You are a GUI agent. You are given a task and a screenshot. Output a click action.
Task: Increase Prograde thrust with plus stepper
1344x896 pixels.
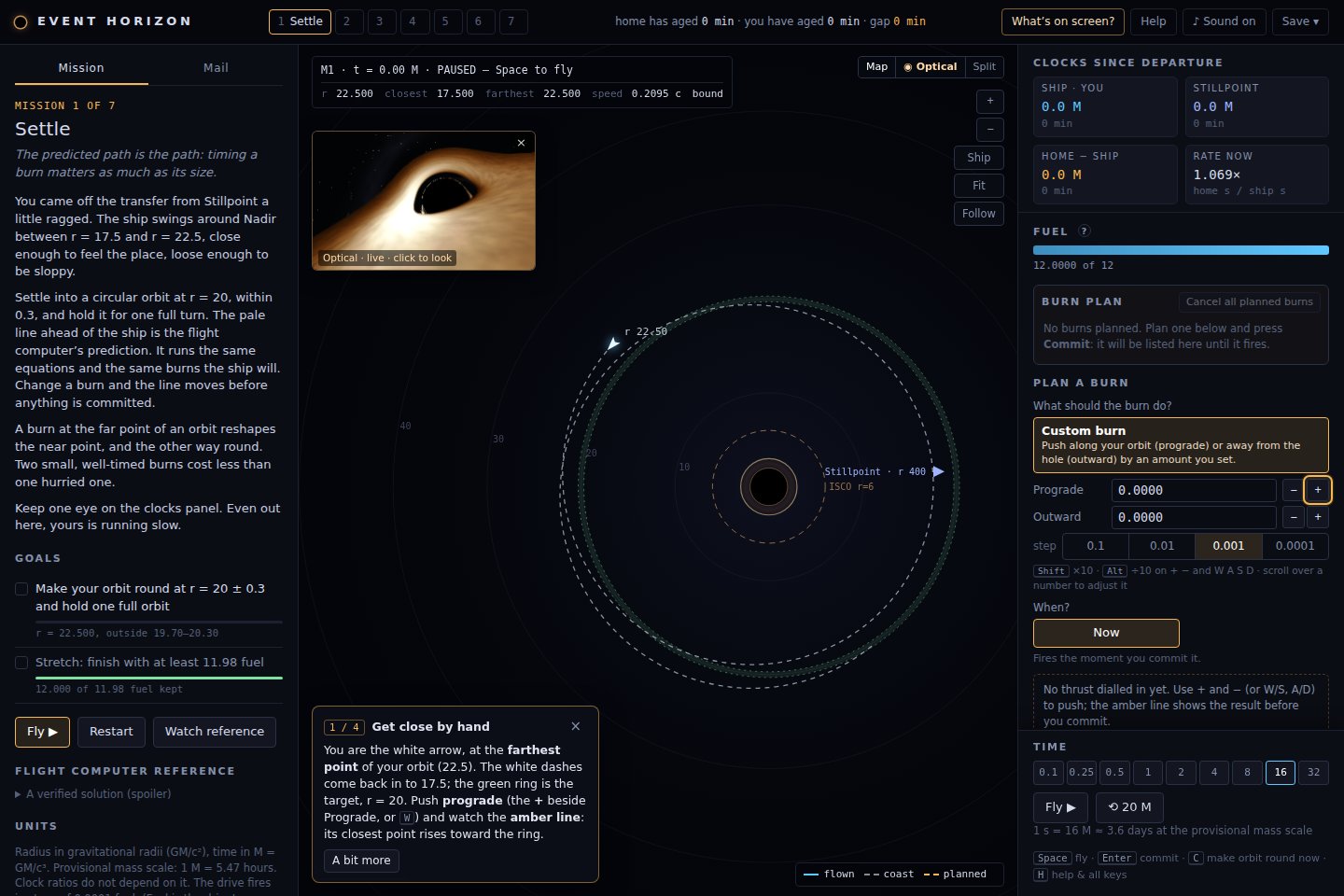tap(1318, 490)
